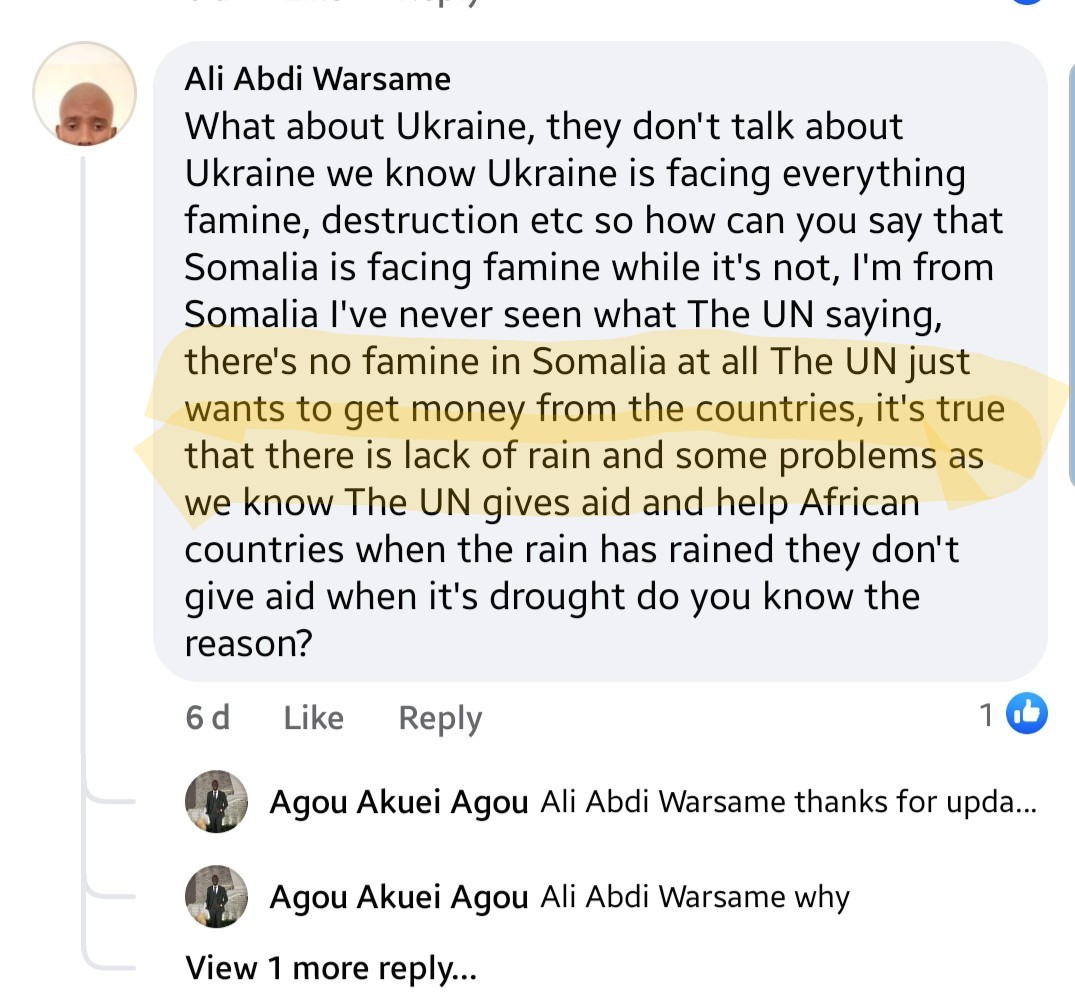
Task: Click the commenter name Ali Abdi Warsame
Action: [x=317, y=79]
